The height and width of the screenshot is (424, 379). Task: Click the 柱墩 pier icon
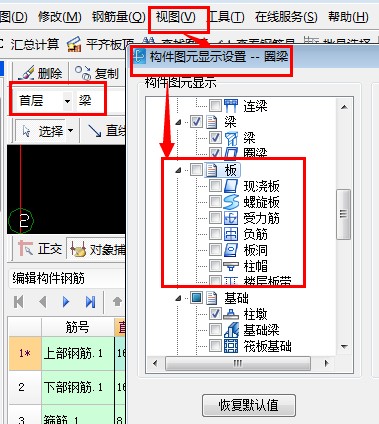pyautogui.click(x=231, y=313)
